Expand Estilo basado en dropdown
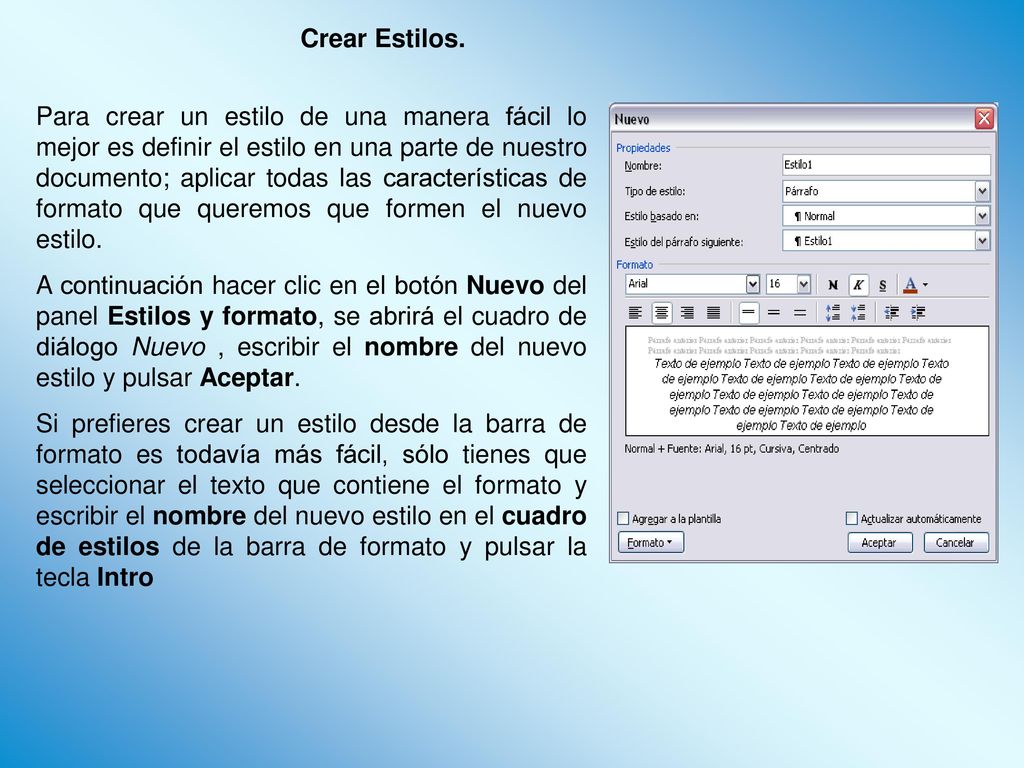This screenshot has height=768, width=1024. click(x=982, y=216)
